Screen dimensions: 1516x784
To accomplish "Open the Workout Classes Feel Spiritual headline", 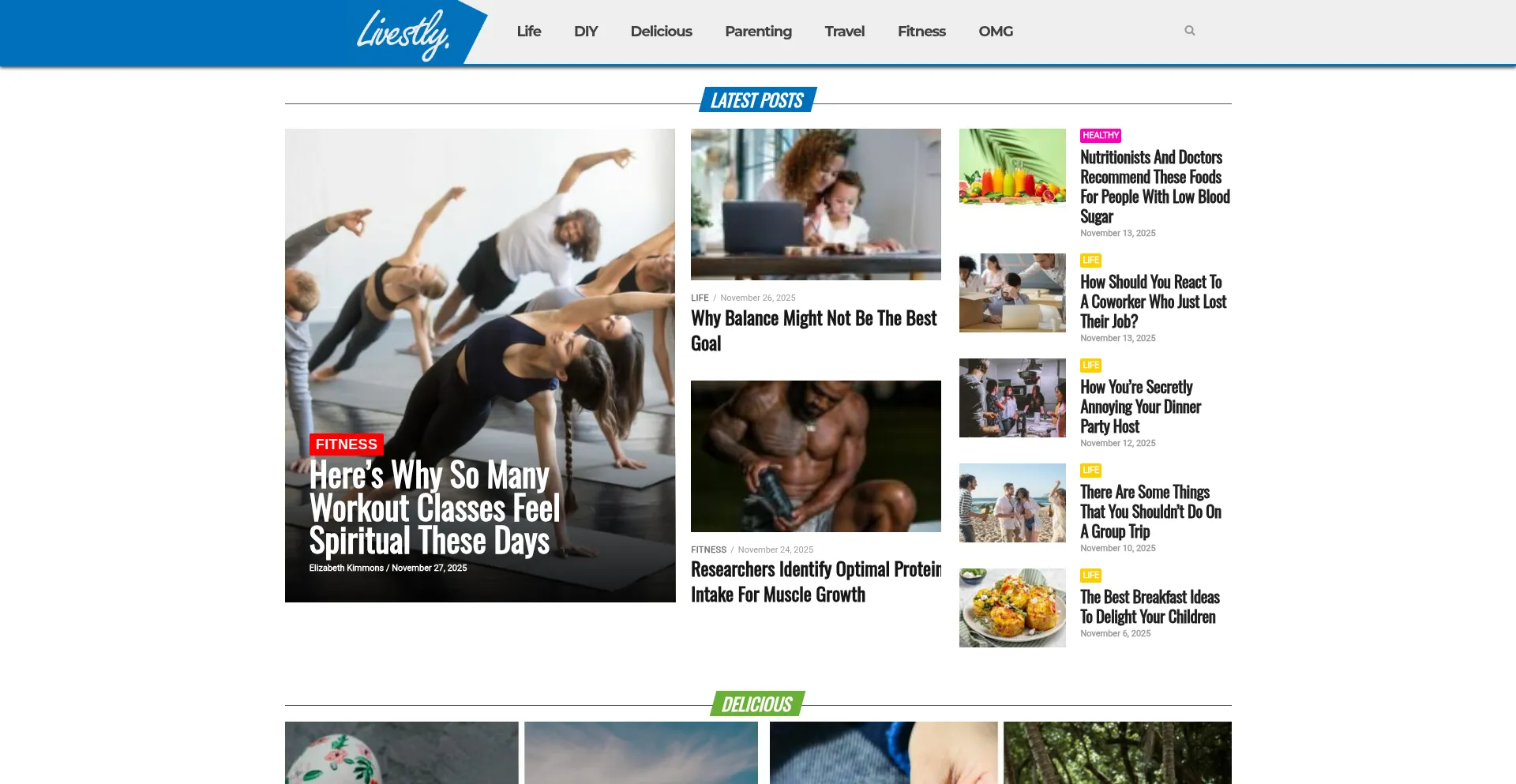I will (x=434, y=508).
